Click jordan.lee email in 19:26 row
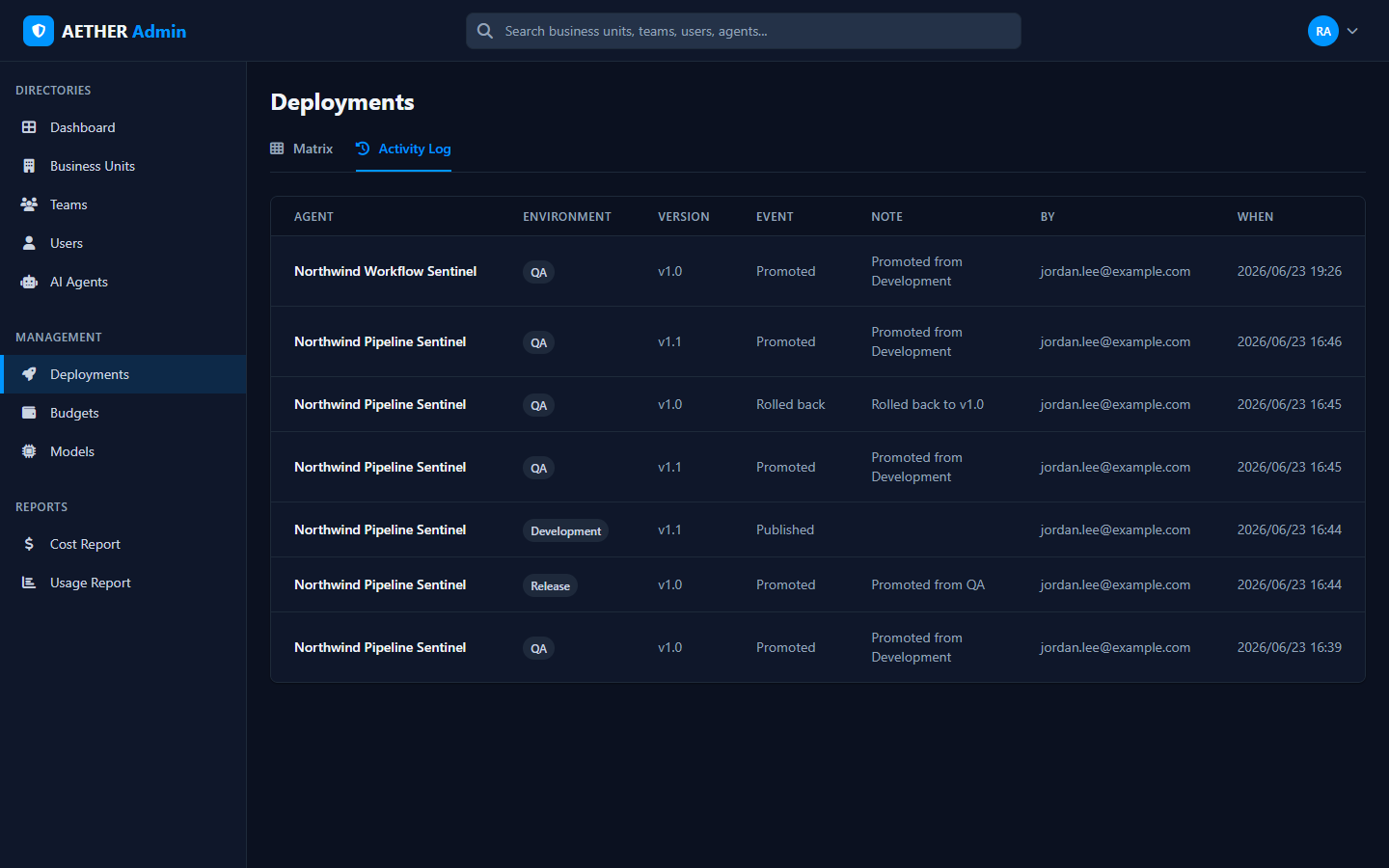The height and width of the screenshot is (868, 1389). 1115,271
